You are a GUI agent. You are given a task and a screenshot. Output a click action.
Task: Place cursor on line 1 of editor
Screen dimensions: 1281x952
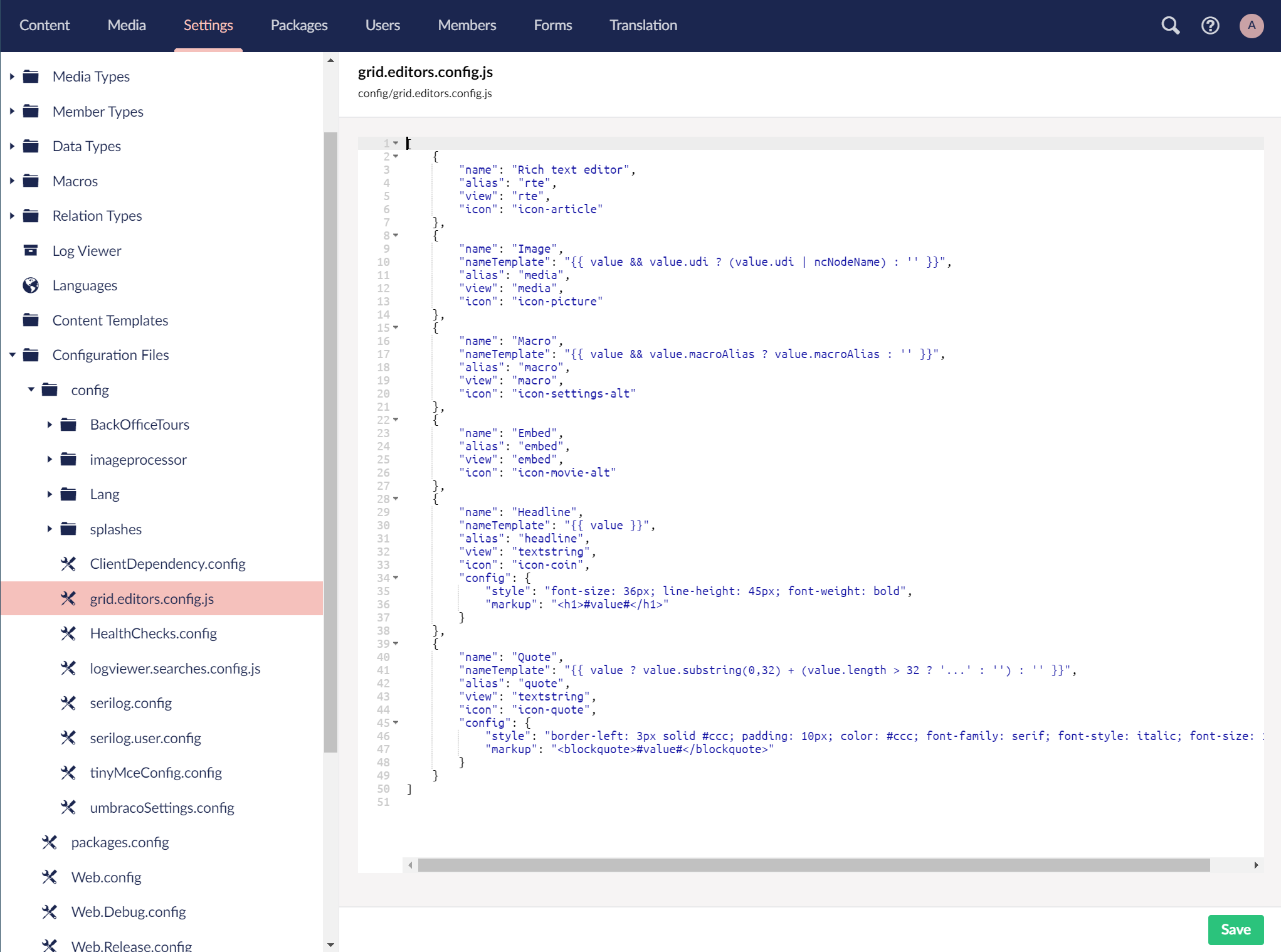833,144
